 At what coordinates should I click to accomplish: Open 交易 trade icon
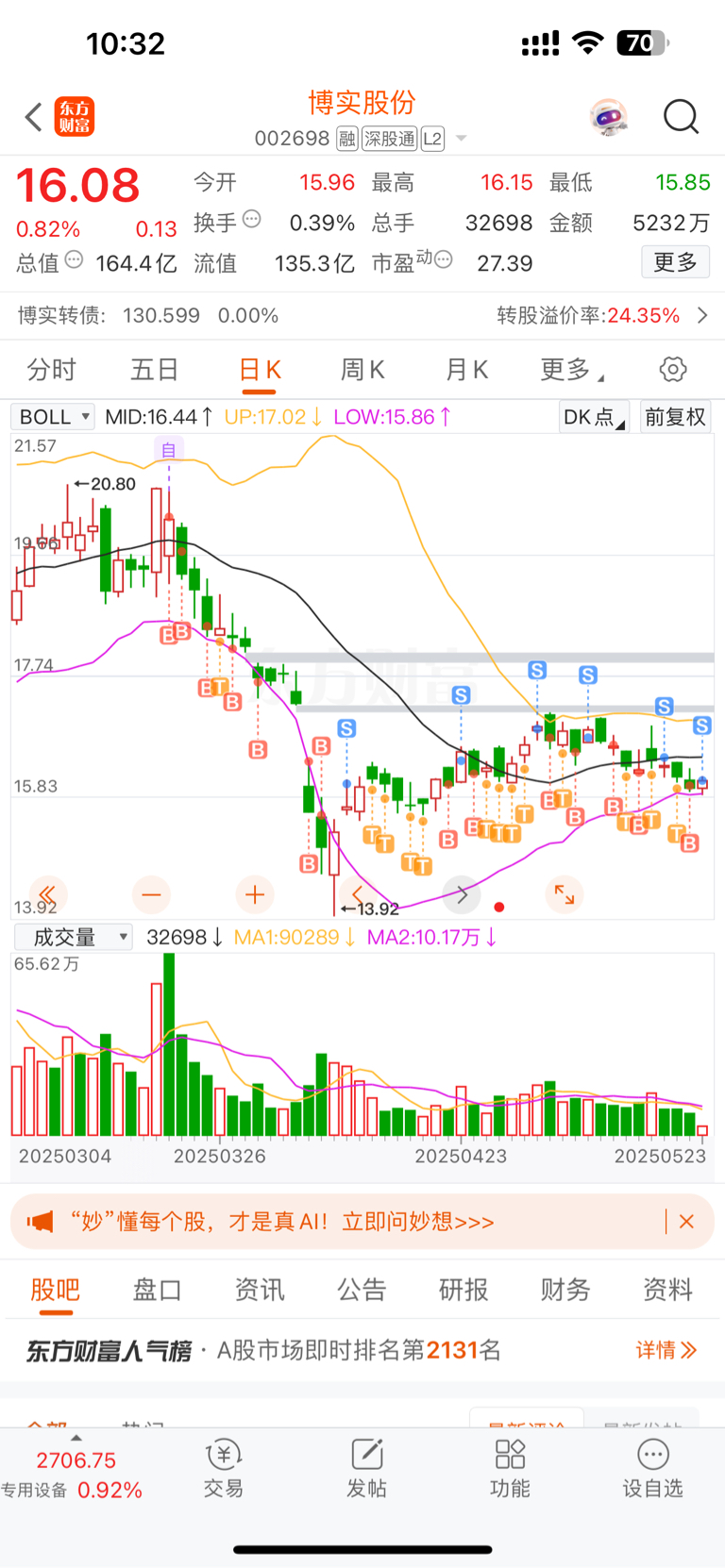click(x=224, y=1467)
